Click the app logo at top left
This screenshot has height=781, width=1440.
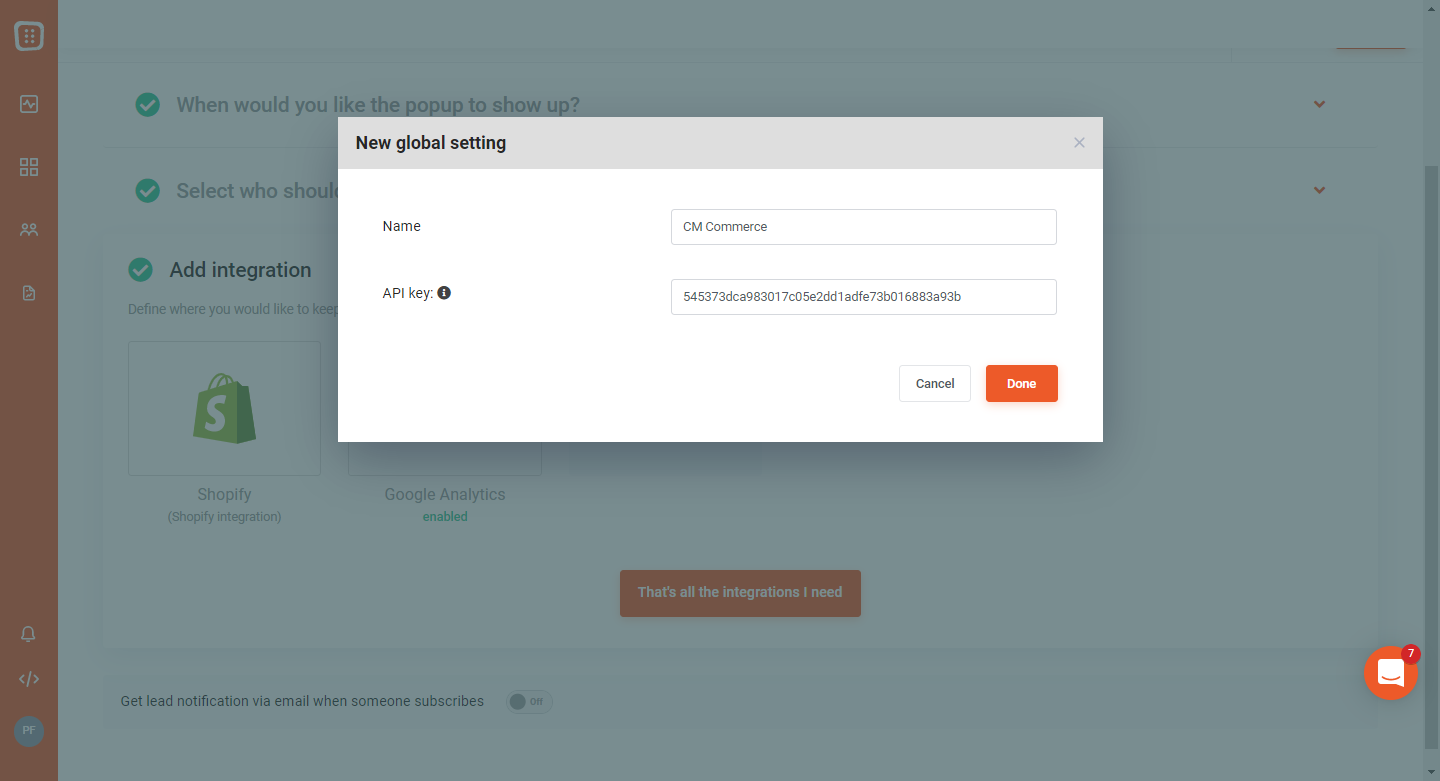point(29,36)
